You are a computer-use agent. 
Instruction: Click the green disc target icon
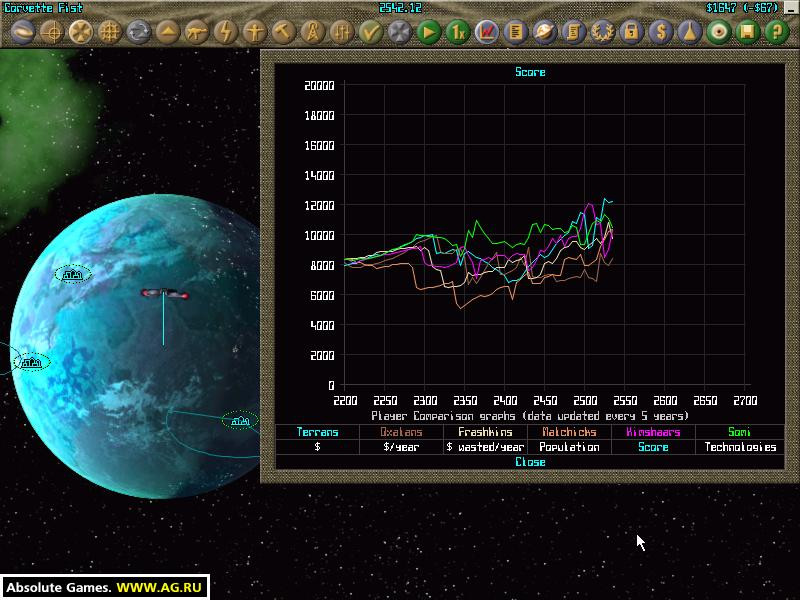(x=719, y=32)
